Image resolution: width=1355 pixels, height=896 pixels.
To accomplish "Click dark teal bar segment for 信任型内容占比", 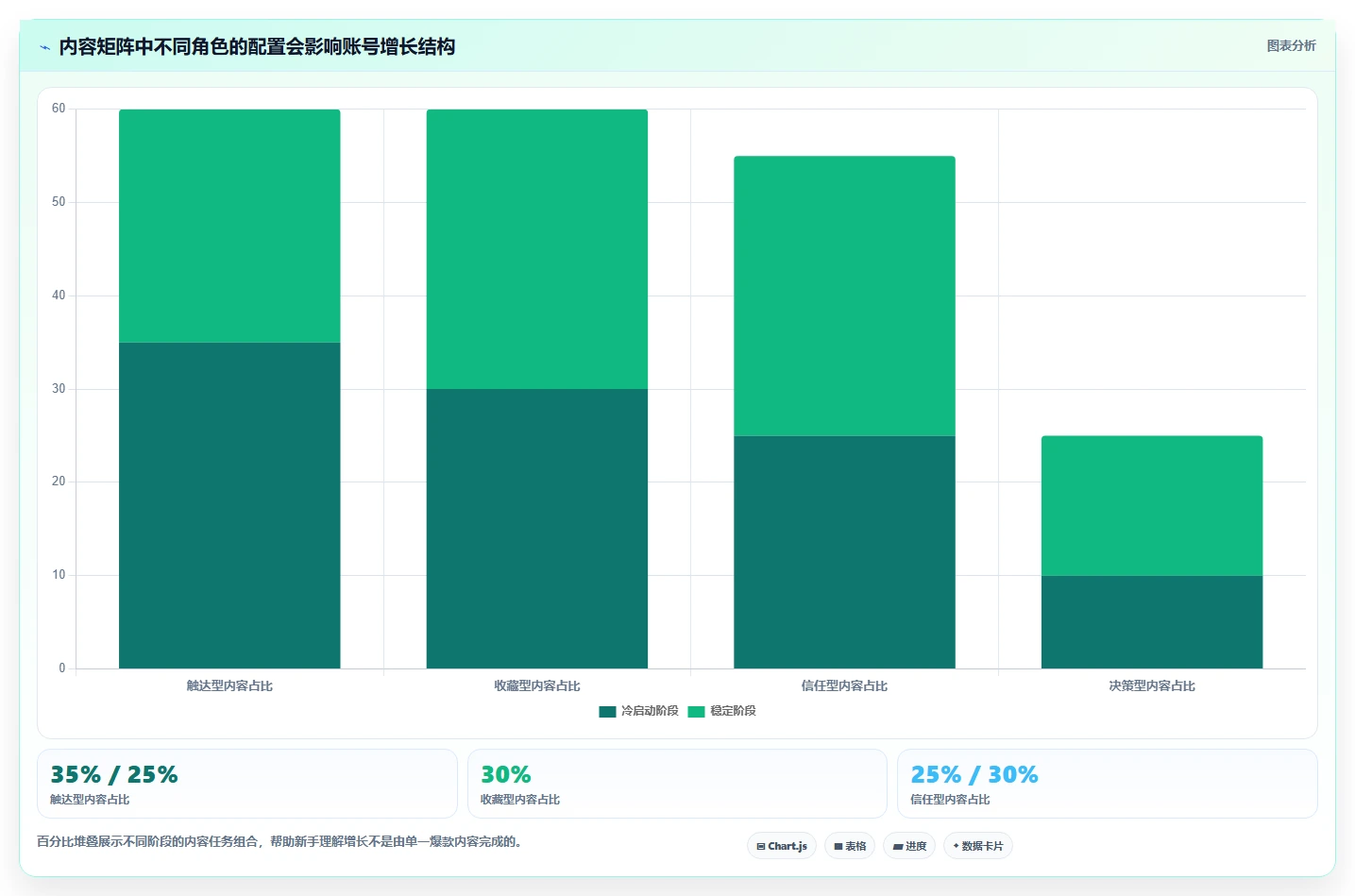I will (844, 552).
